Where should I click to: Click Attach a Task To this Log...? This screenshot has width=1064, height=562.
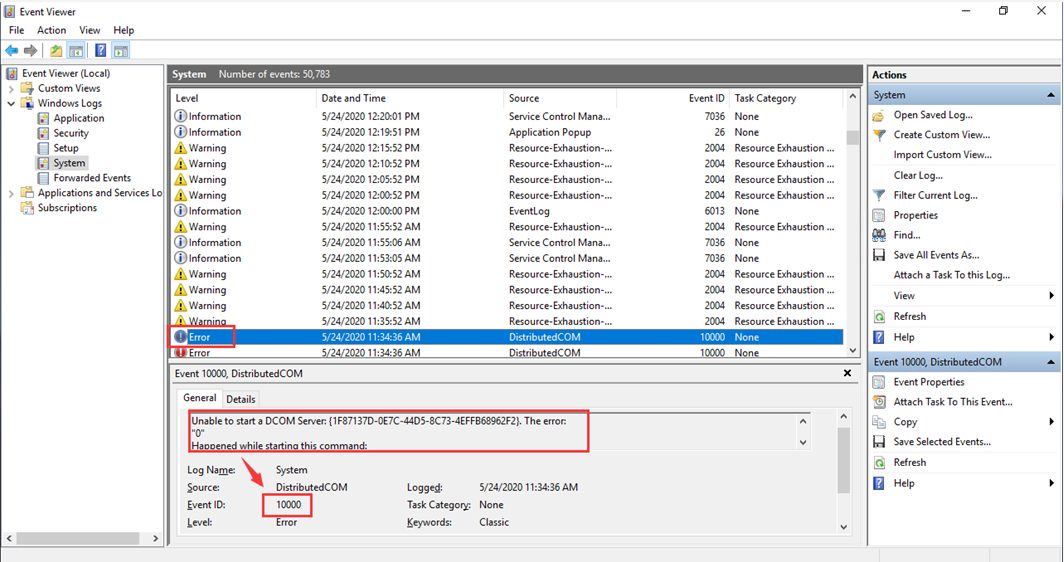[x=952, y=275]
